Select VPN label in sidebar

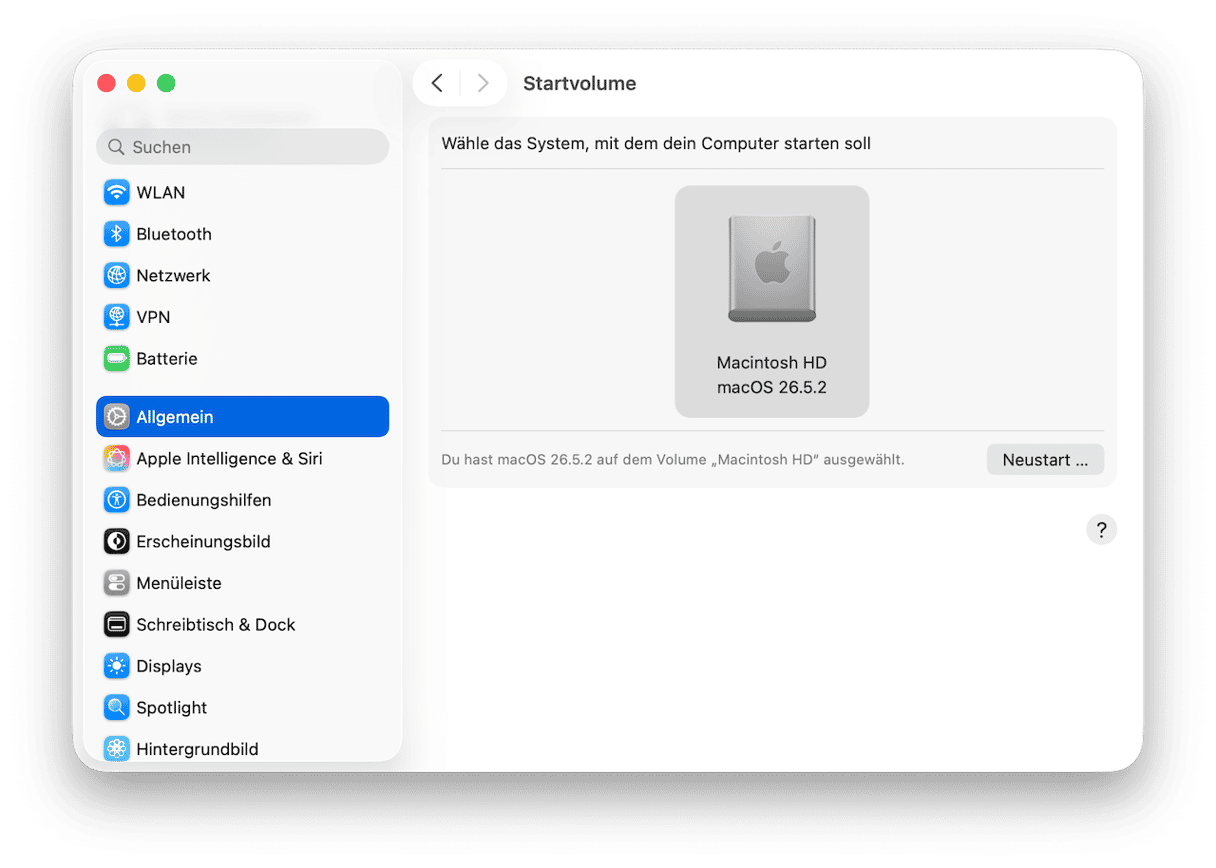coord(154,317)
